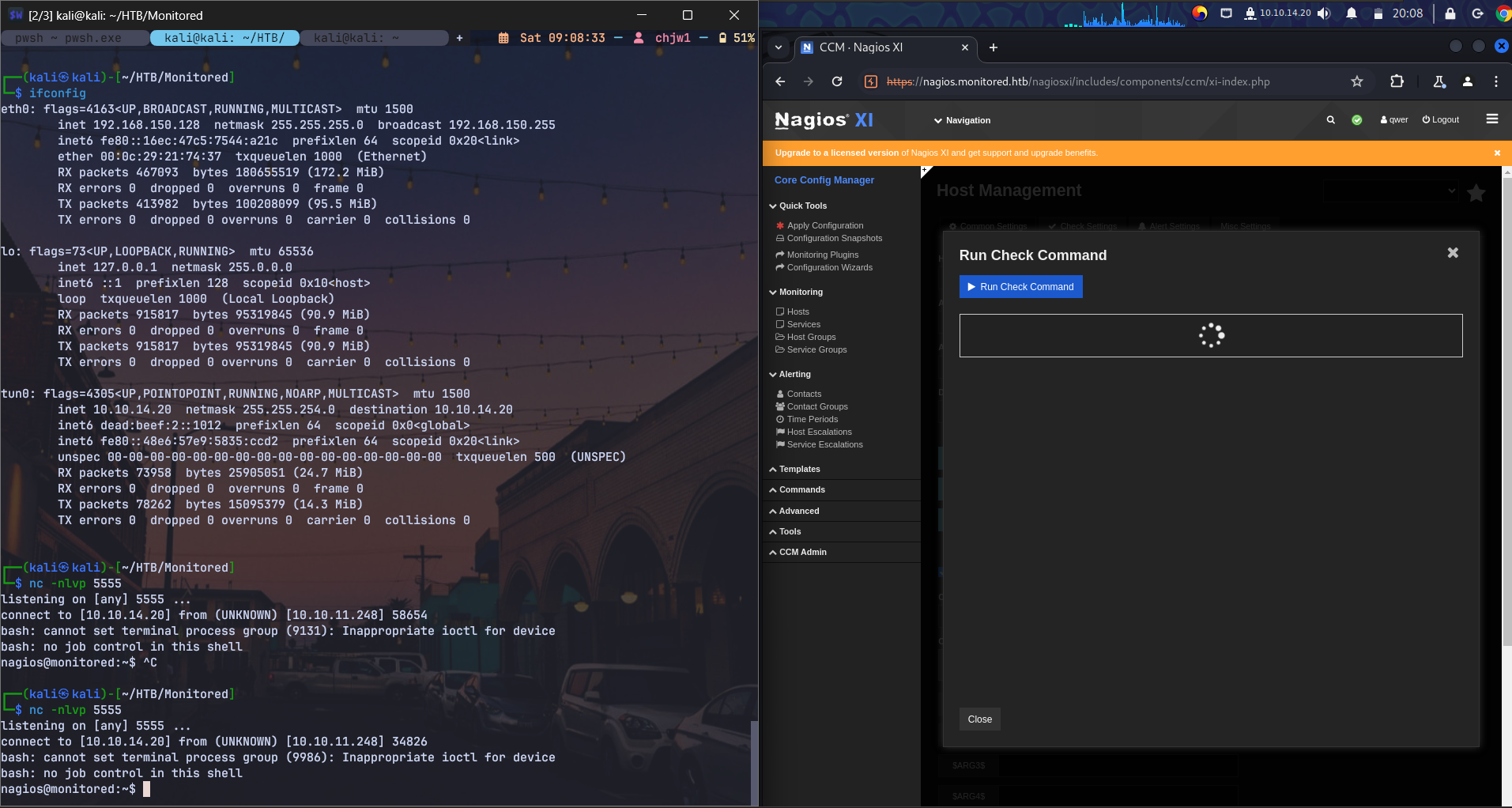
Task: Click the lock screen icon in the panel
Action: tap(1450, 13)
